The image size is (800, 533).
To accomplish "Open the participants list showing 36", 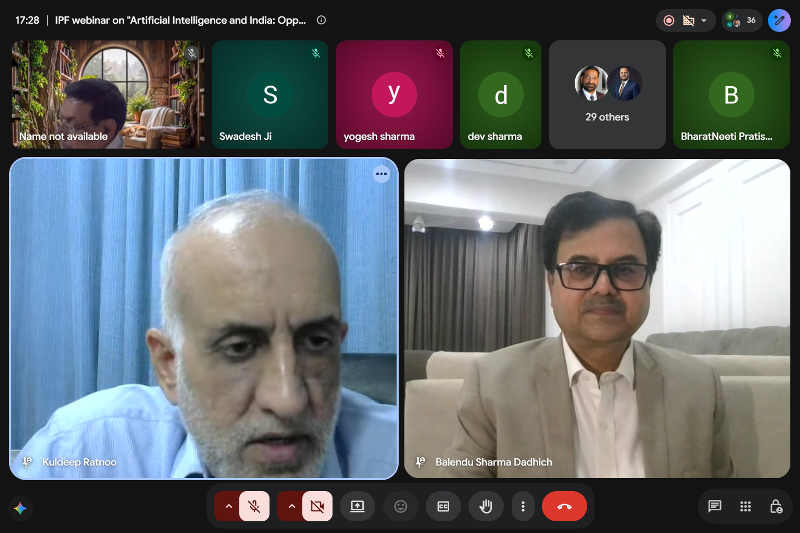I will [742, 20].
